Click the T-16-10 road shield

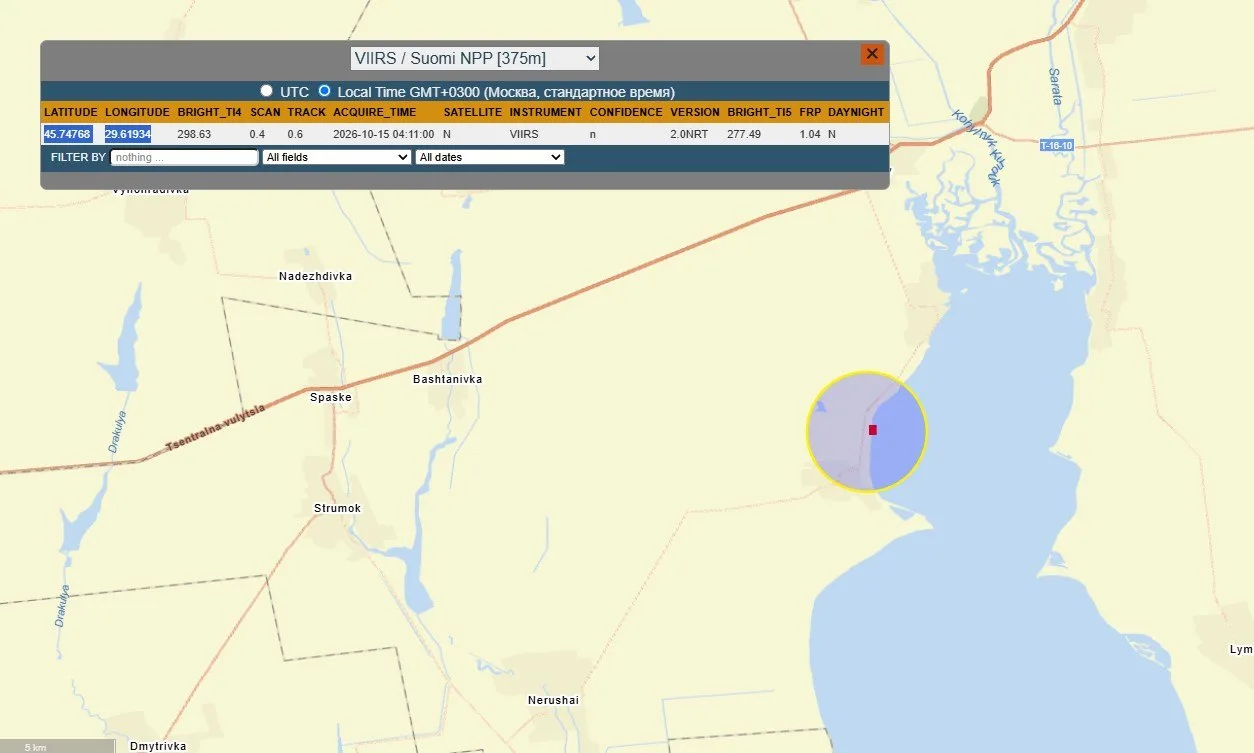tap(1056, 146)
